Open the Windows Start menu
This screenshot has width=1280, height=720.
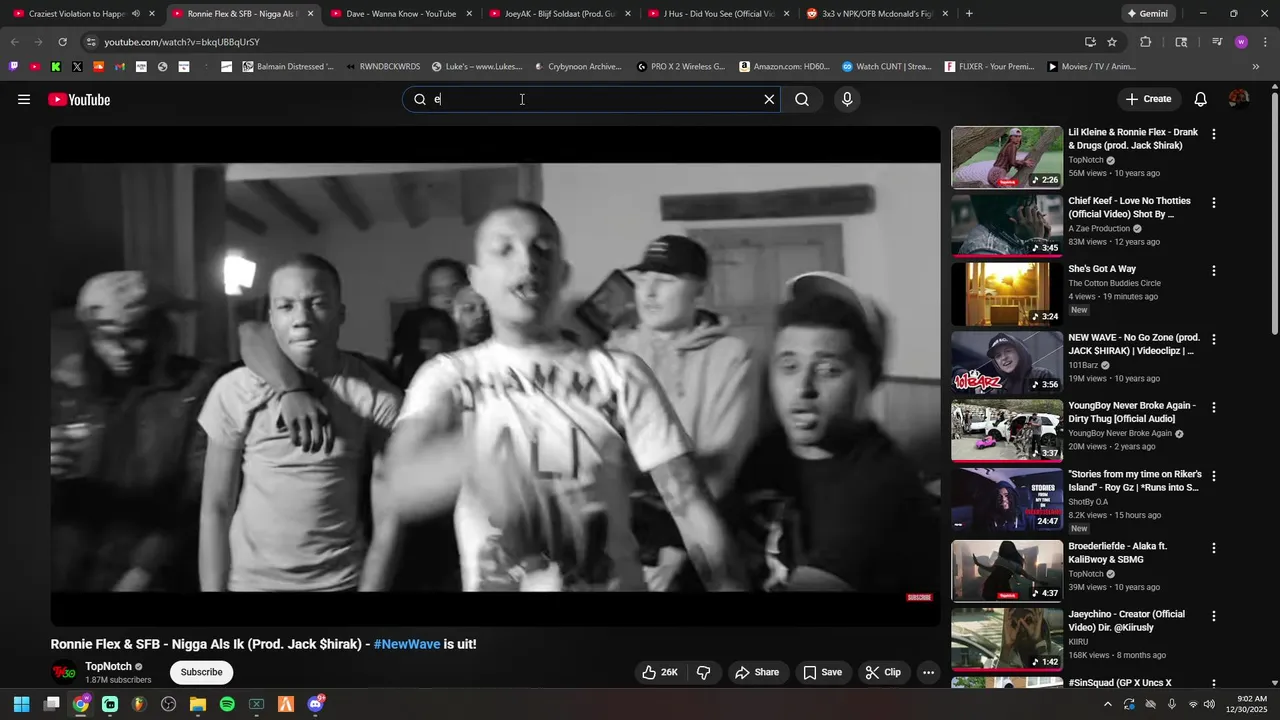point(21,704)
